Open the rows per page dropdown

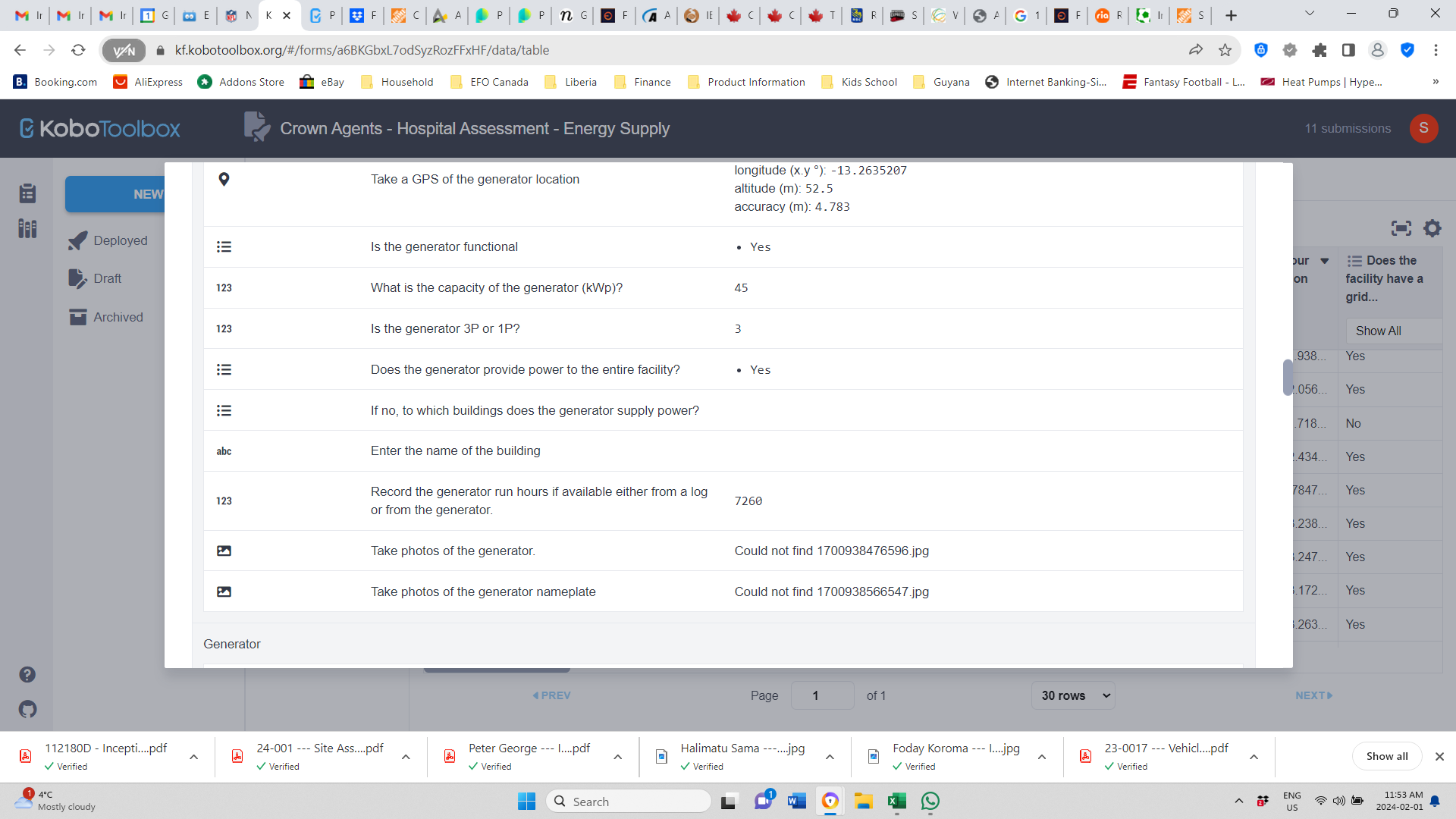[x=1073, y=695]
